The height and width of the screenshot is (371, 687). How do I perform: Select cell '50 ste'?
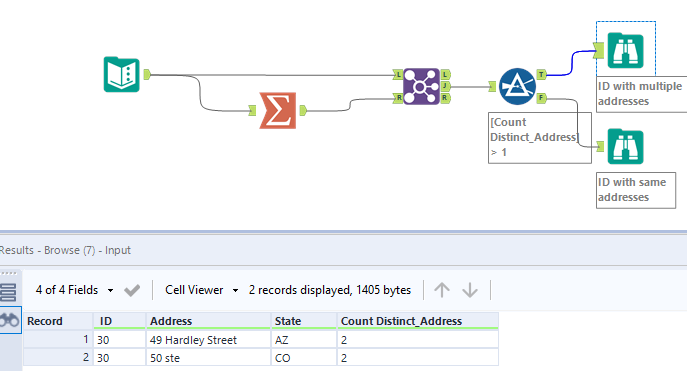[x=208, y=358]
